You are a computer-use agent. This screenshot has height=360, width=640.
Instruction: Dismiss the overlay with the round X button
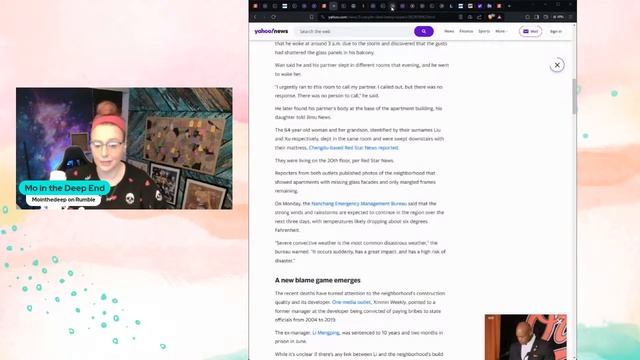[557, 65]
